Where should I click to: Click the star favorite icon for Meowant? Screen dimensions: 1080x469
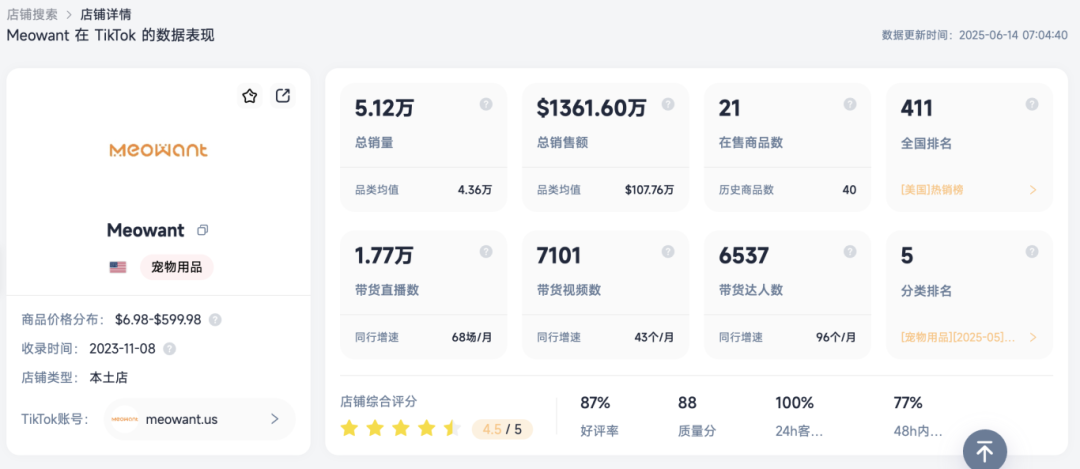coord(250,96)
